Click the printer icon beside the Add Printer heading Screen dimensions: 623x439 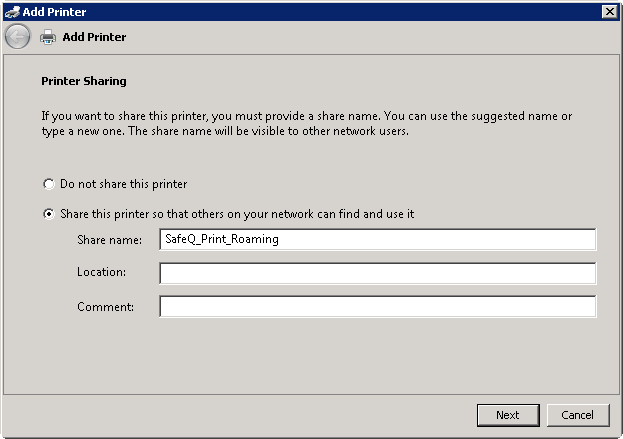click(48, 37)
